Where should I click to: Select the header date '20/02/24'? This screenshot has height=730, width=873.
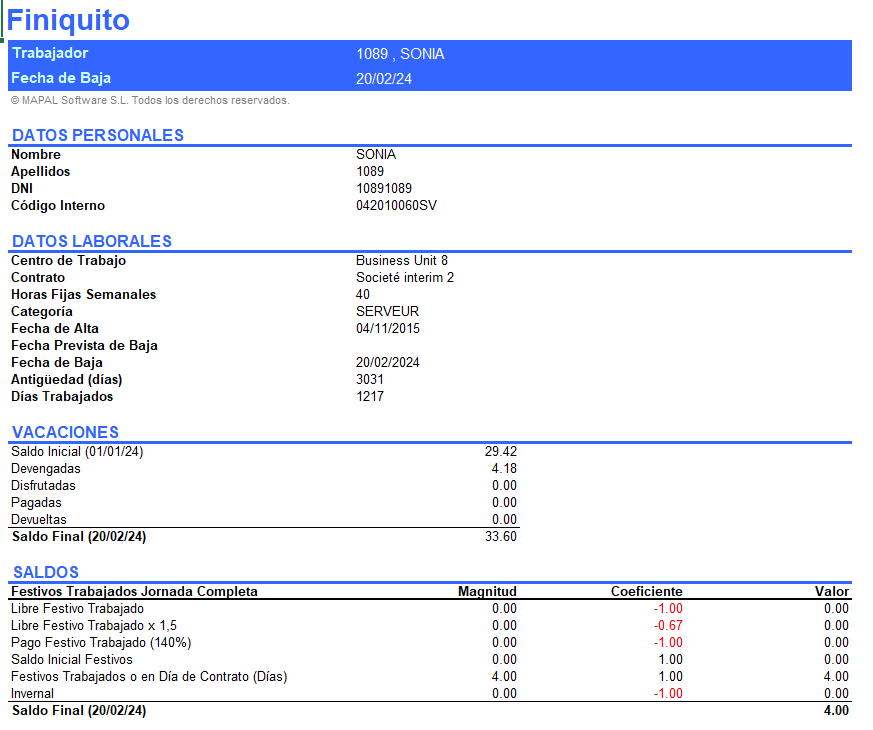pos(384,79)
